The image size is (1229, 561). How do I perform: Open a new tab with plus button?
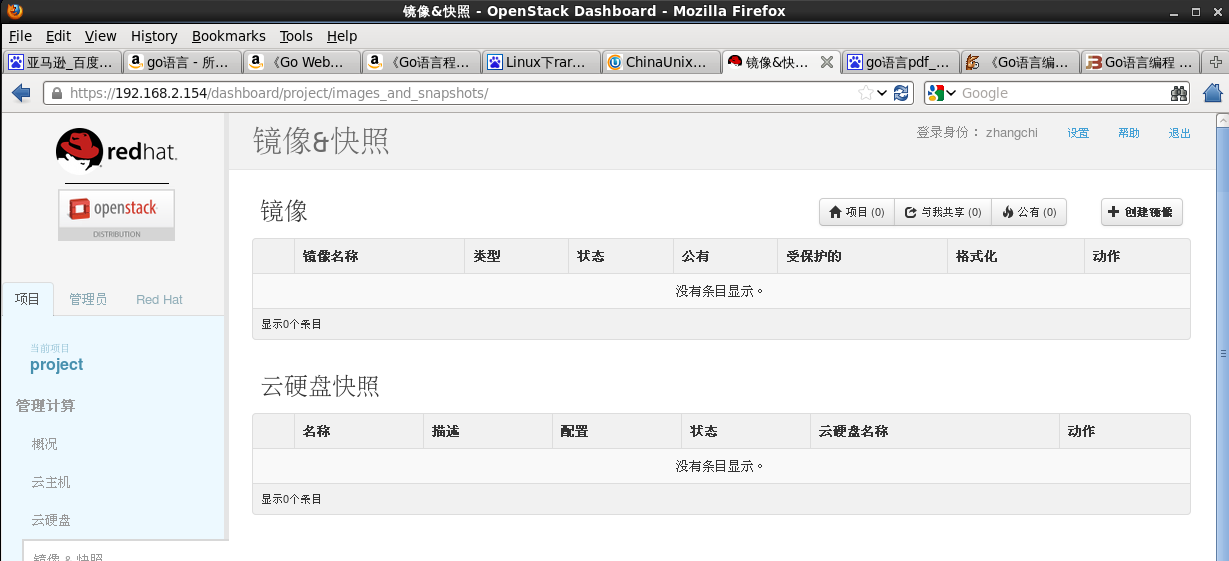(1214, 62)
